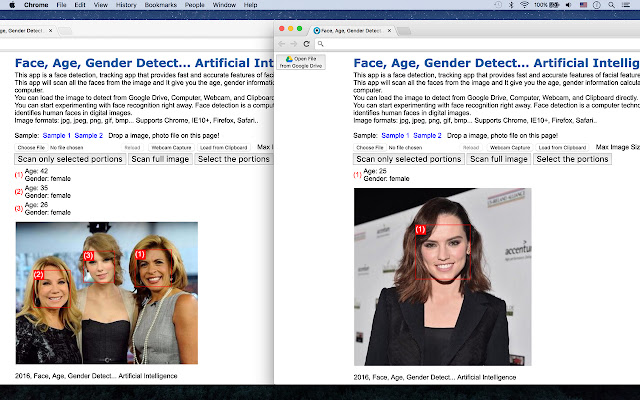Click Load from Clipboard in left window
Image resolution: width=640 pixels, height=400 pixels.
[x=224, y=147]
